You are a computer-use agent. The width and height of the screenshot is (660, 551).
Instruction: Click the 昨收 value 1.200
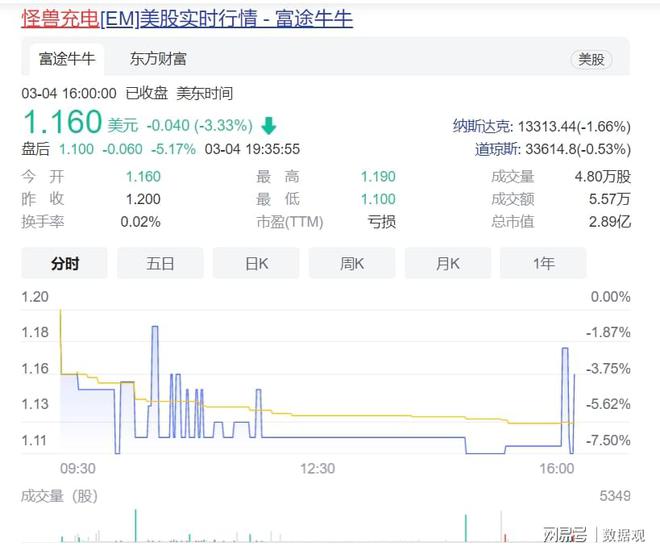pos(143,199)
